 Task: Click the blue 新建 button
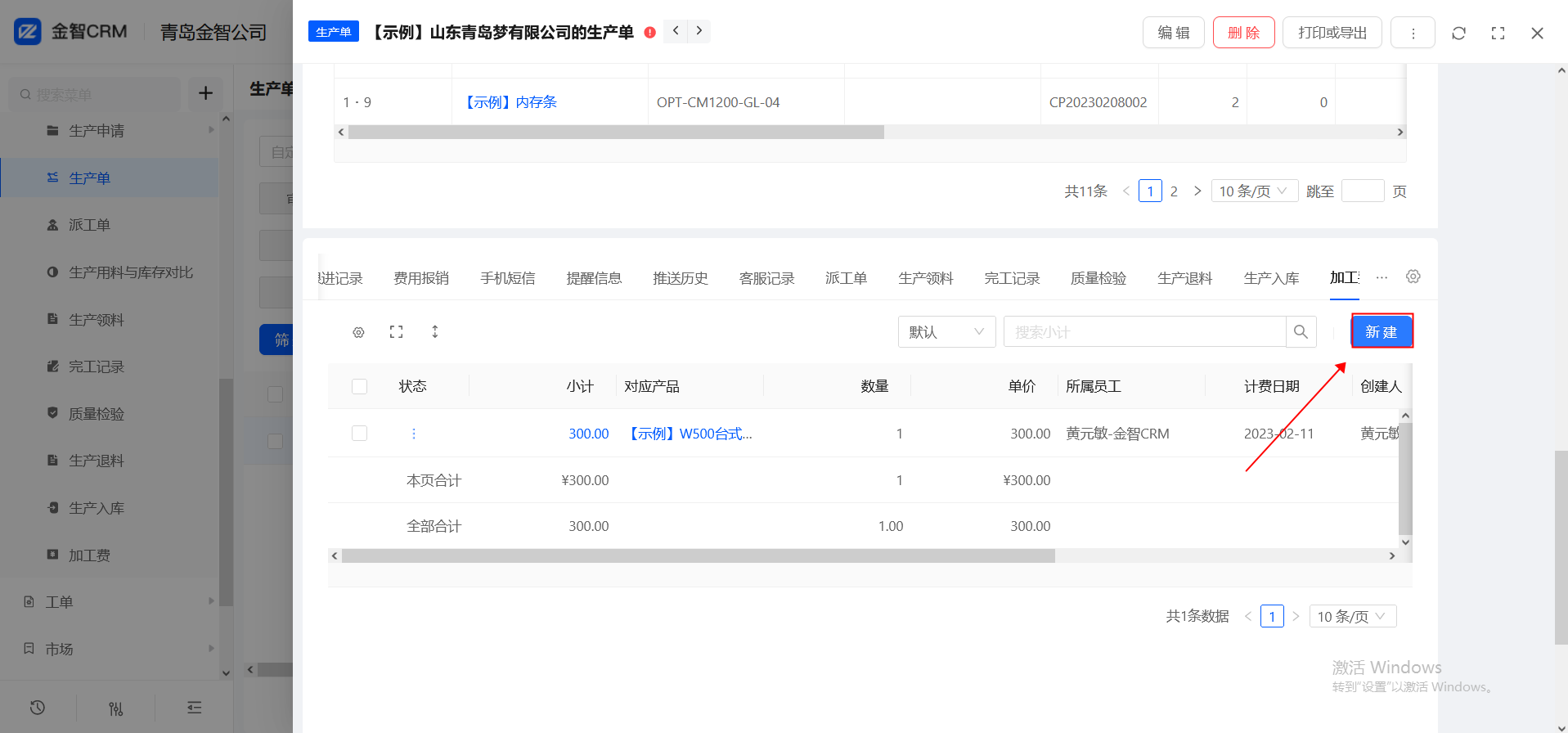tap(1382, 331)
